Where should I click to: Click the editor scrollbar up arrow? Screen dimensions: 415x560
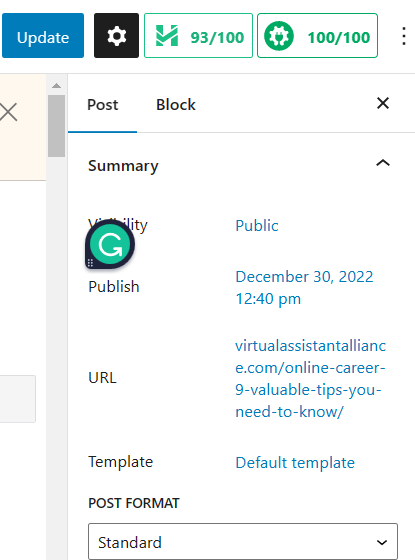(x=56, y=86)
